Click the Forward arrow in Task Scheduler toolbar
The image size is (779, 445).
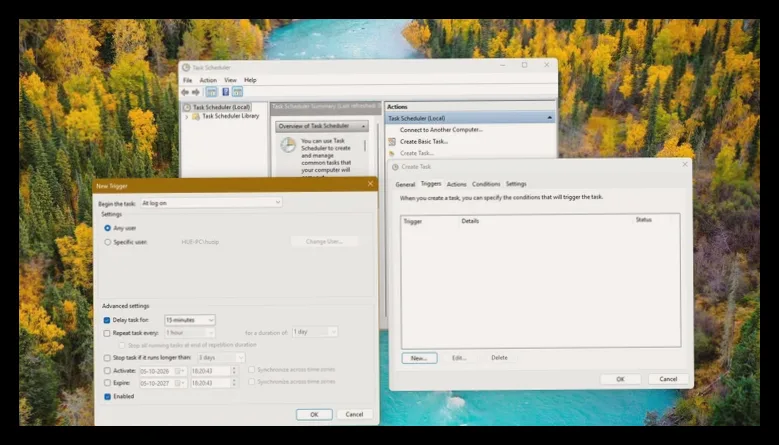click(x=196, y=92)
